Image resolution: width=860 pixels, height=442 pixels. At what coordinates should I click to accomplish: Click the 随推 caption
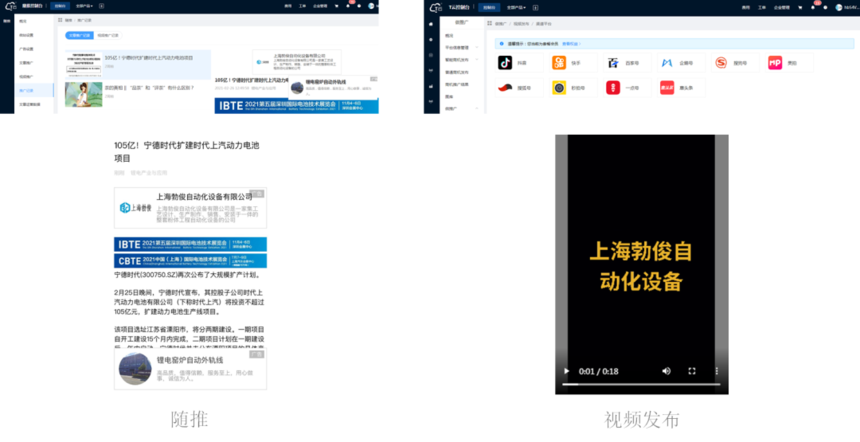[x=189, y=419]
